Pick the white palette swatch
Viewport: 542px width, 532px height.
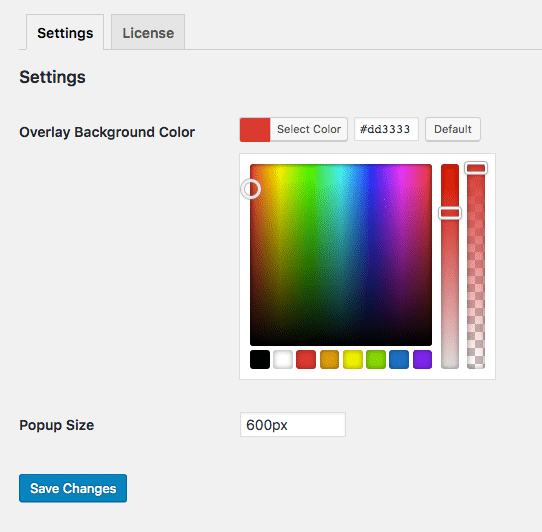pos(283,360)
